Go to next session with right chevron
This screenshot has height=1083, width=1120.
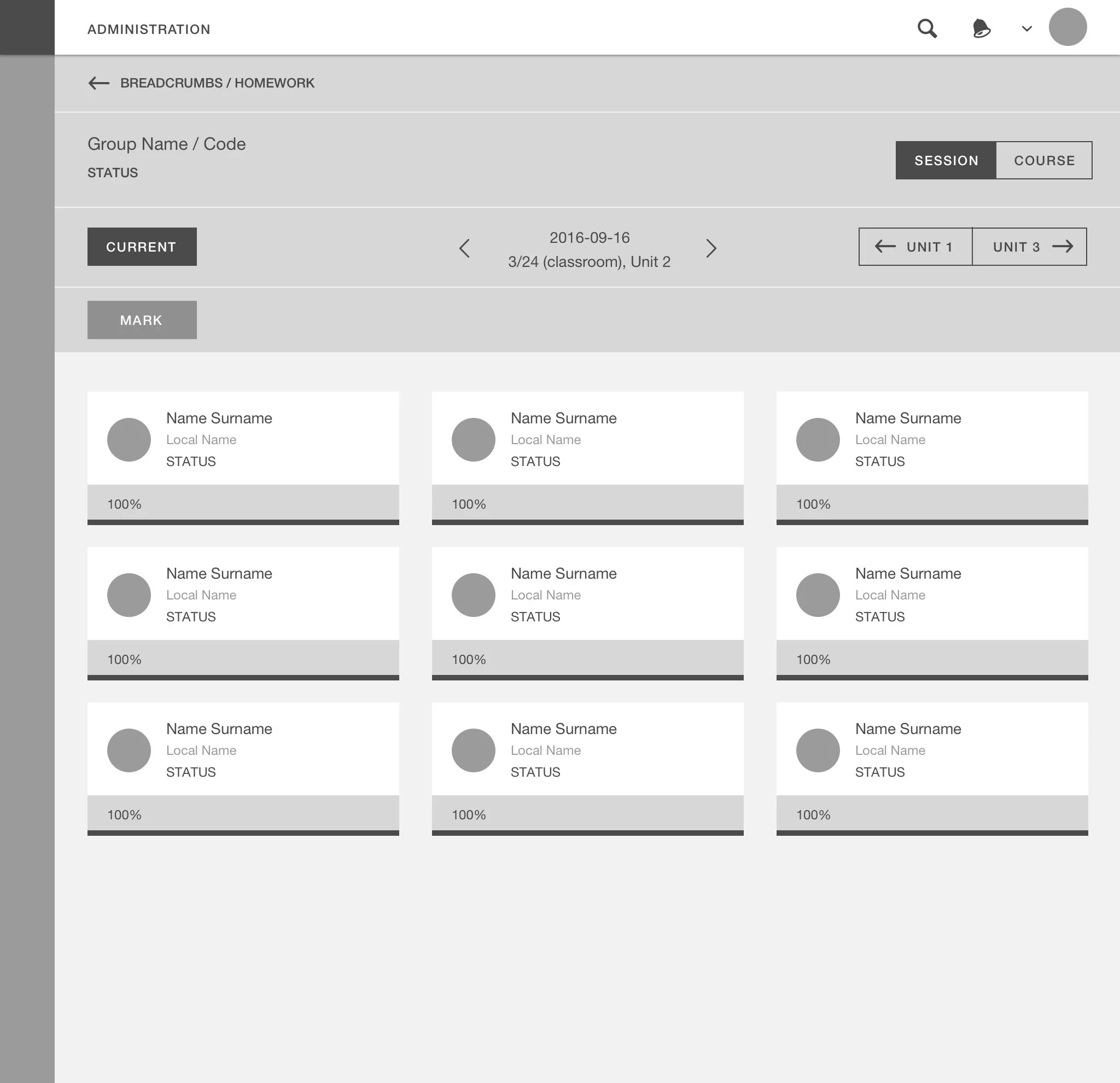[x=711, y=249]
